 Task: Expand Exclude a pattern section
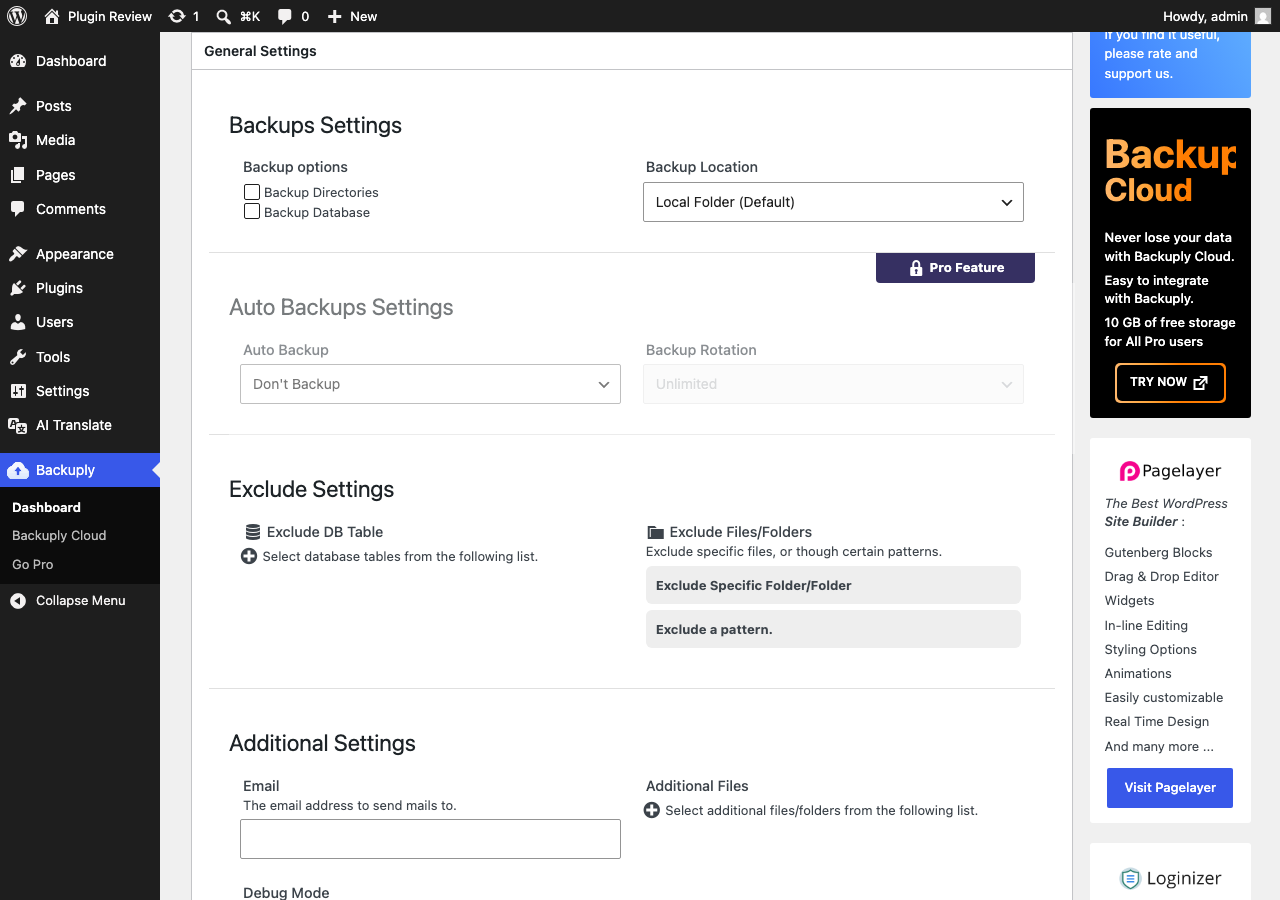pos(833,629)
